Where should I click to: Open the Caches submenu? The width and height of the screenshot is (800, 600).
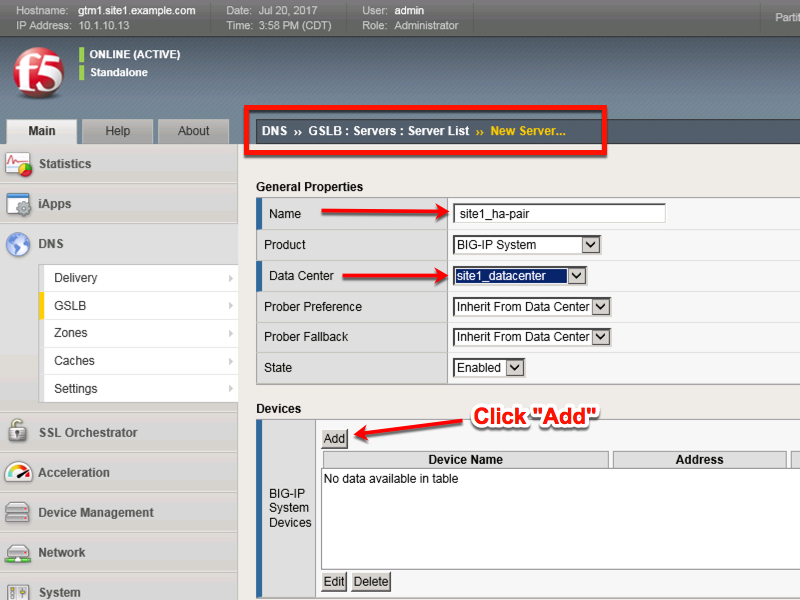(139, 361)
